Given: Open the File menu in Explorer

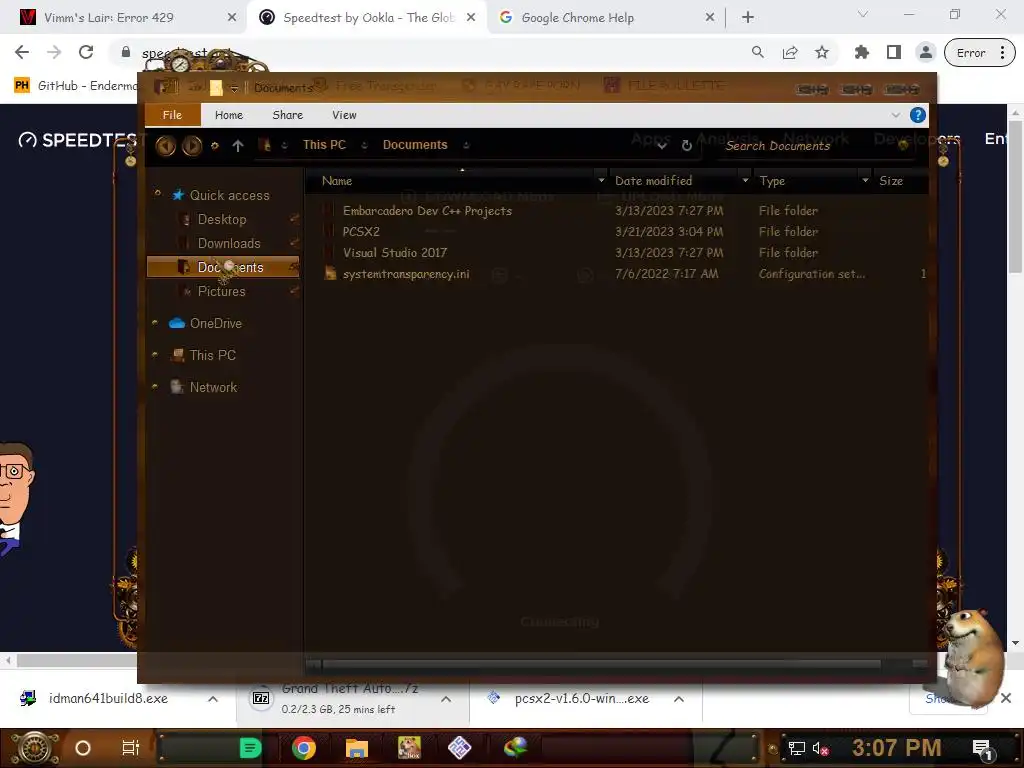Looking at the screenshot, I should (172, 115).
